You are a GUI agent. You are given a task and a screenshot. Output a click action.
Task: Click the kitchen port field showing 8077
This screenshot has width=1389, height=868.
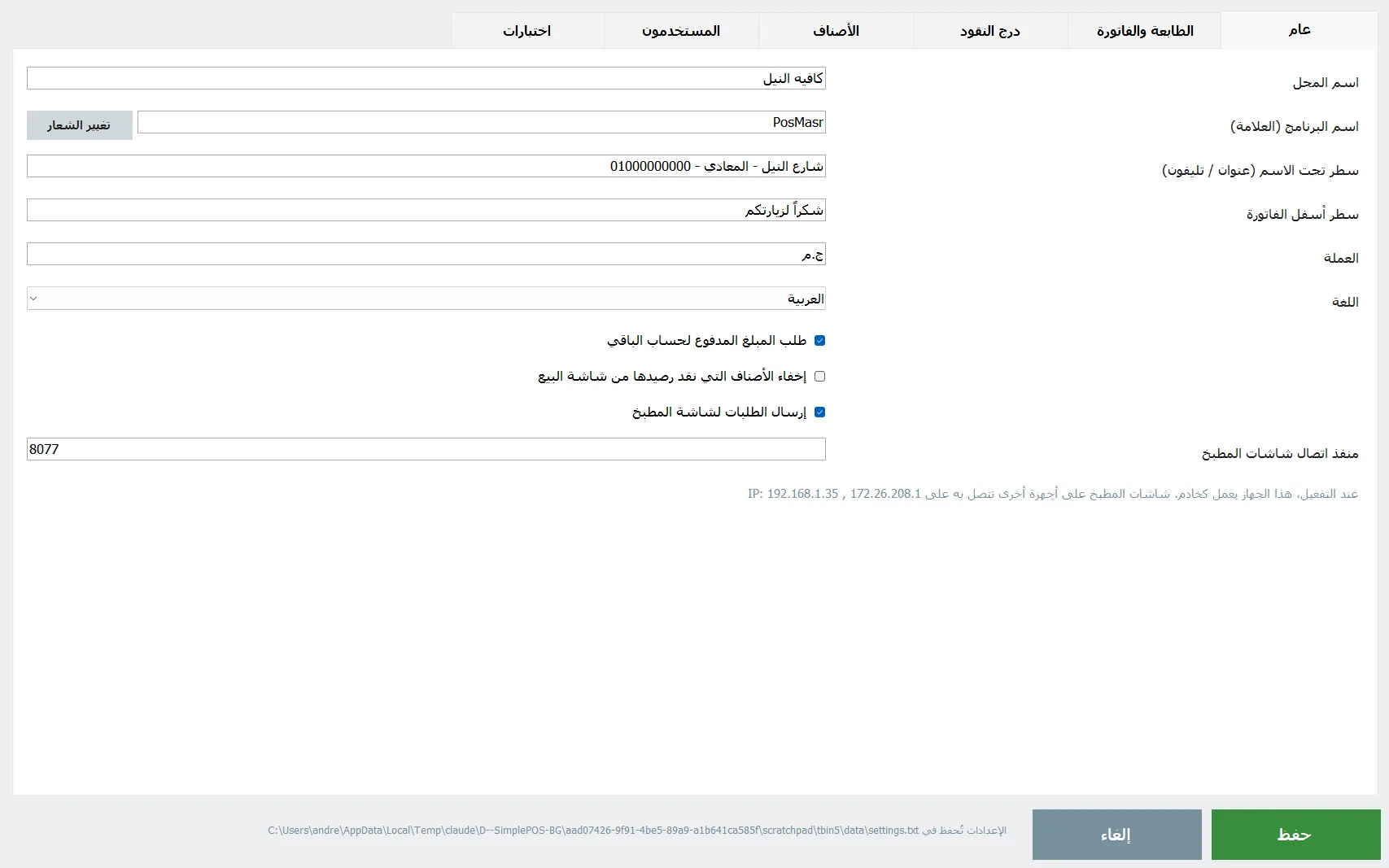coord(426,449)
